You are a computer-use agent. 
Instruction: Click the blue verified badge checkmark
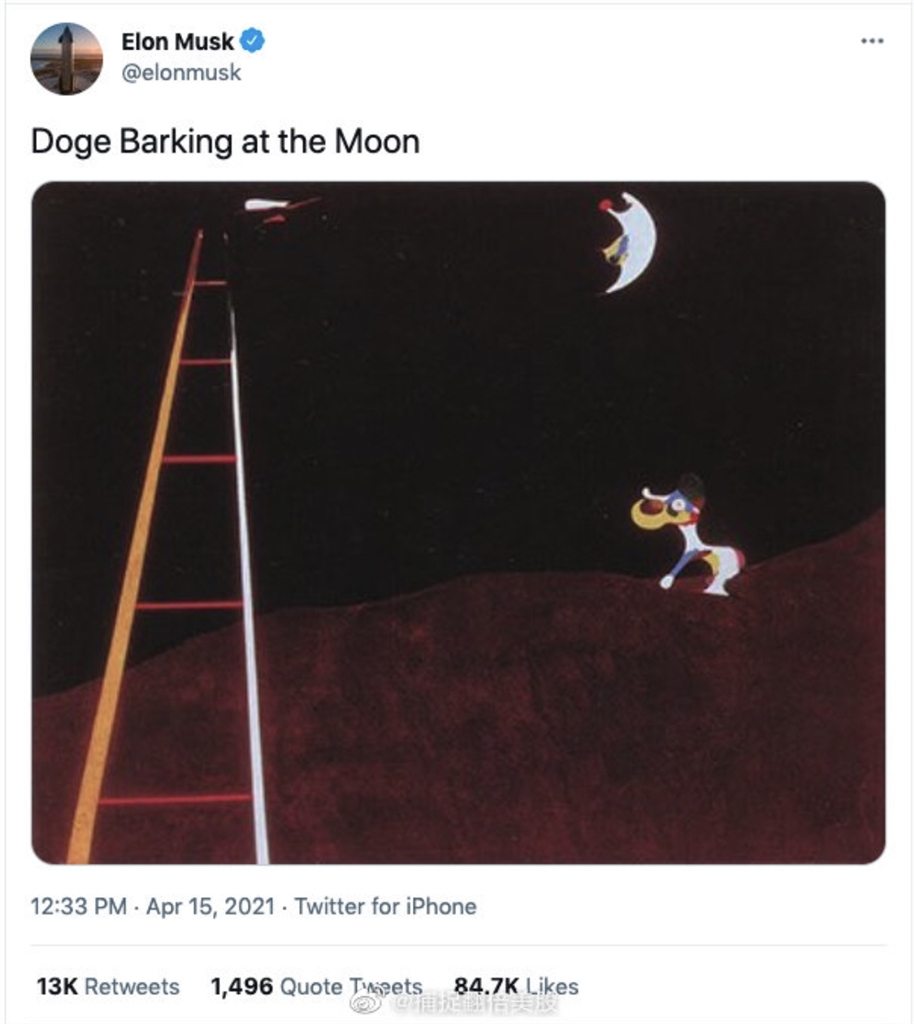click(x=253, y=41)
